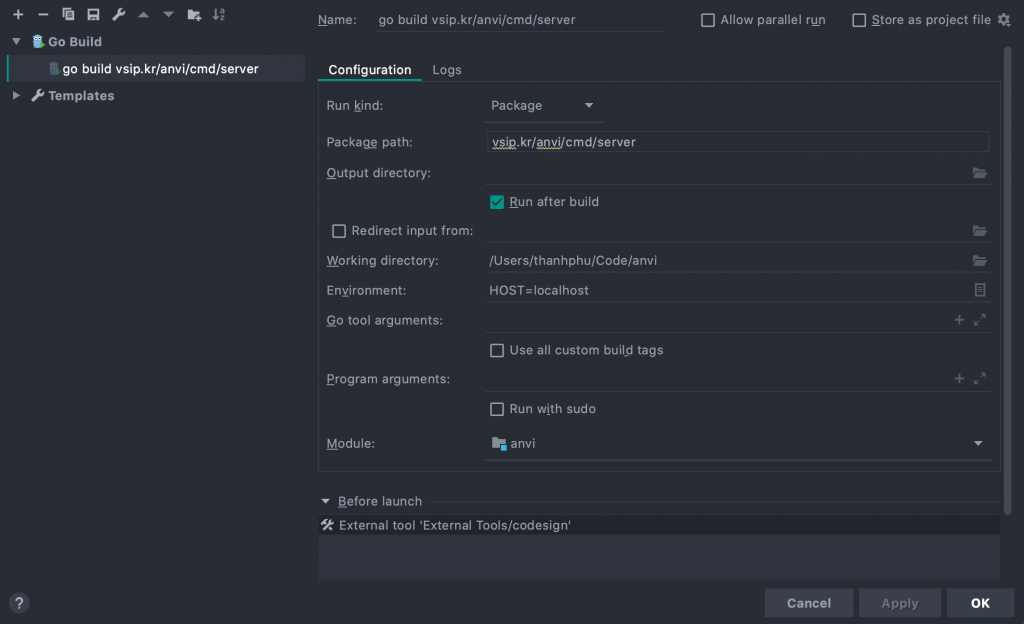Click the Package path input field
The width and height of the screenshot is (1024, 624).
click(737, 142)
